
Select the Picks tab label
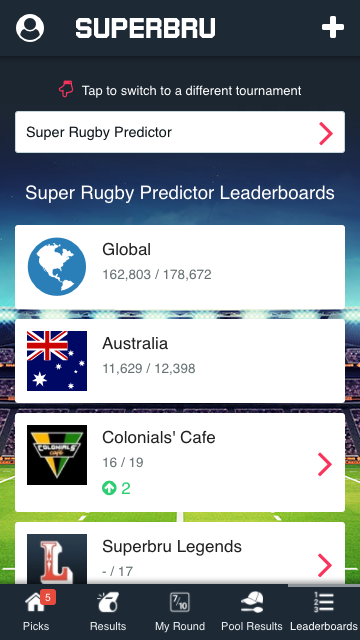tap(36, 626)
